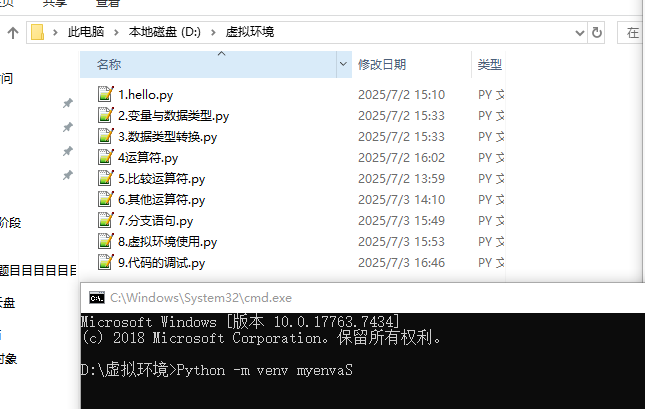Go to 此电脑 in breadcrumb

[86, 32]
